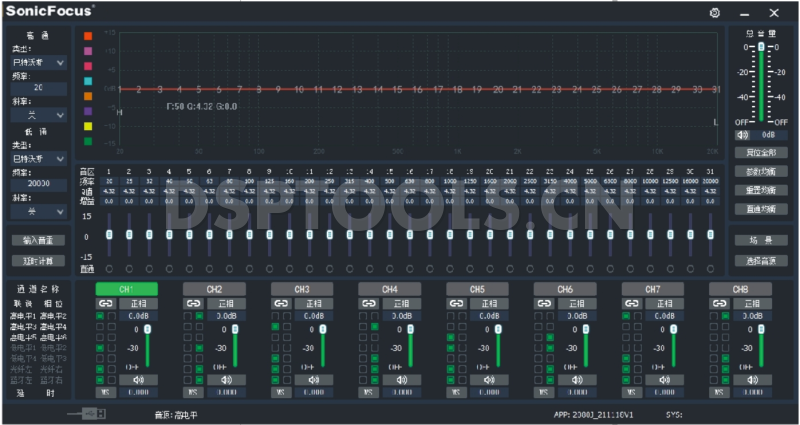The width and height of the screenshot is (800, 425).
Task: Mute CH6 with its speaker button
Action: [577, 380]
